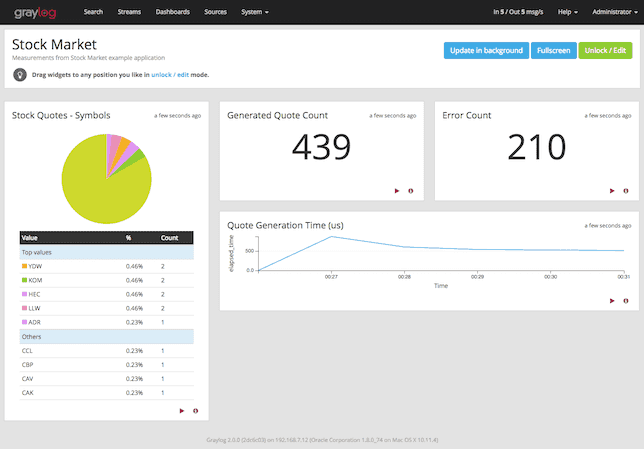Click the Unlock / Edit button
The height and width of the screenshot is (449, 644).
click(605, 51)
